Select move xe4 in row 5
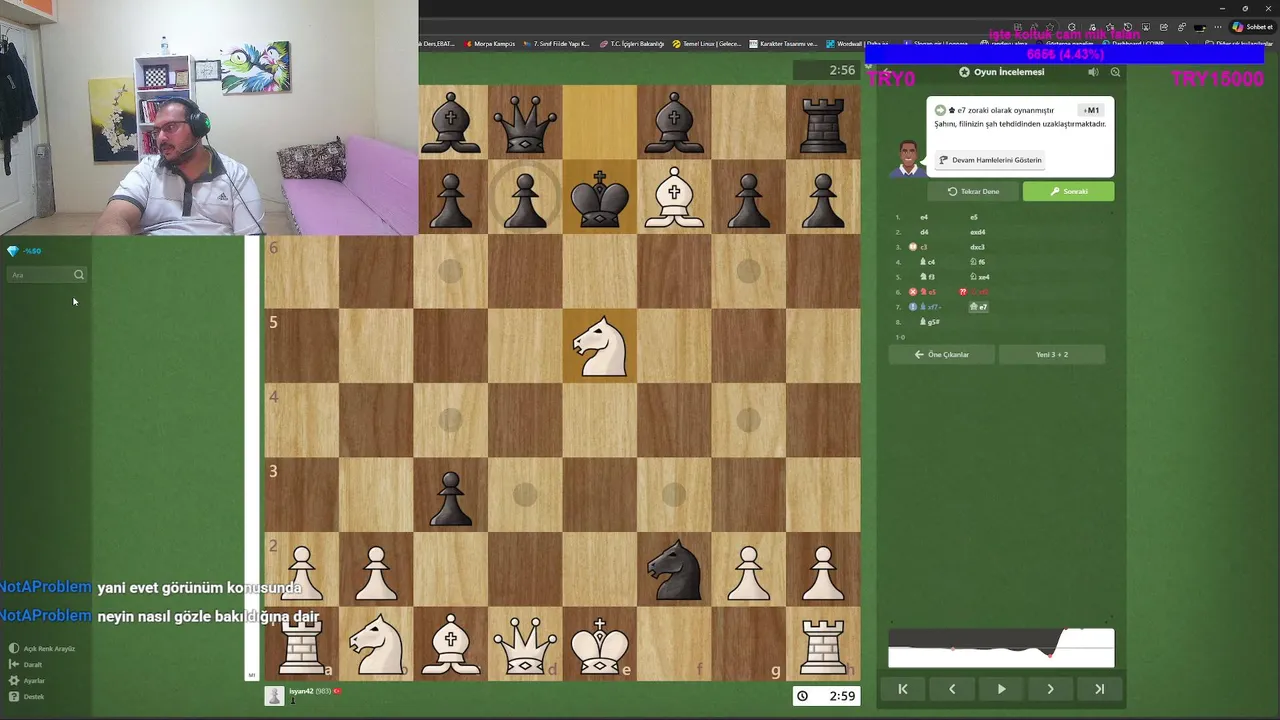Screen dimensions: 1280x720 (980, 277)
